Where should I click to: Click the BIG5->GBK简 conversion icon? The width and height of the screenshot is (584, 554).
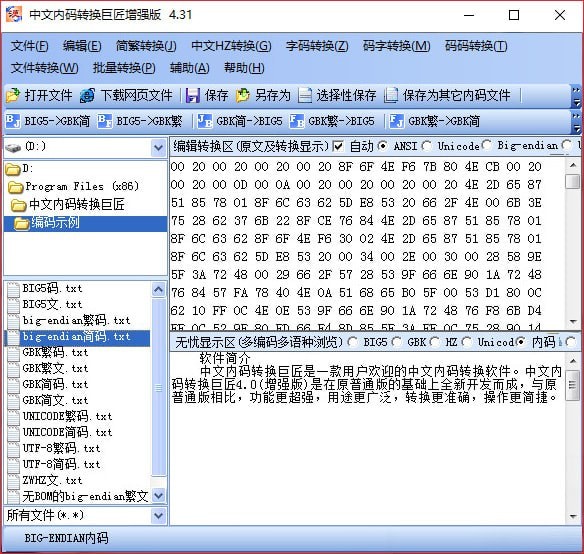pos(13,121)
